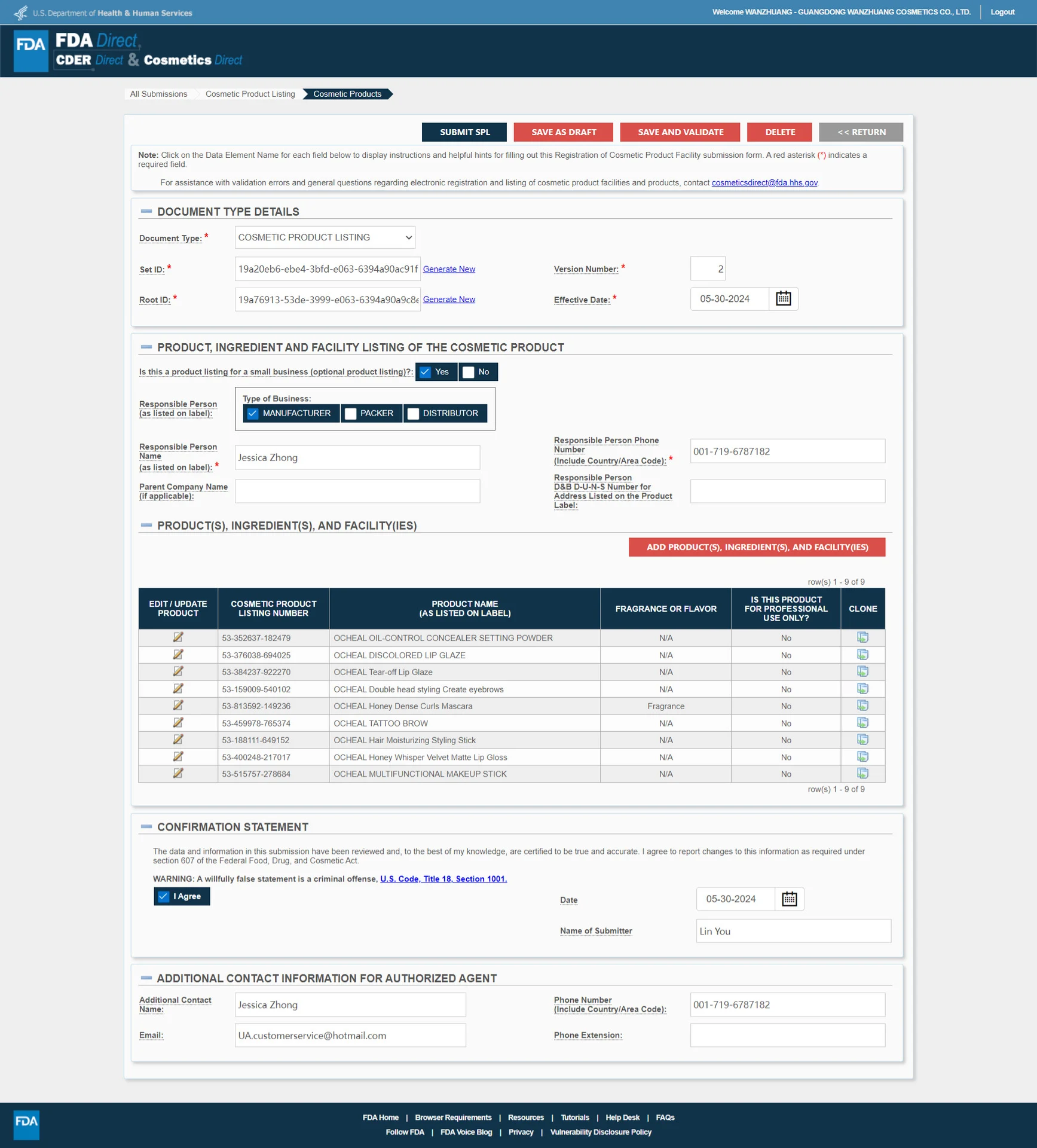Toggle the MANUFACTURER business type checkbox
Screen dimensions: 1037x1148
tap(253, 413)
